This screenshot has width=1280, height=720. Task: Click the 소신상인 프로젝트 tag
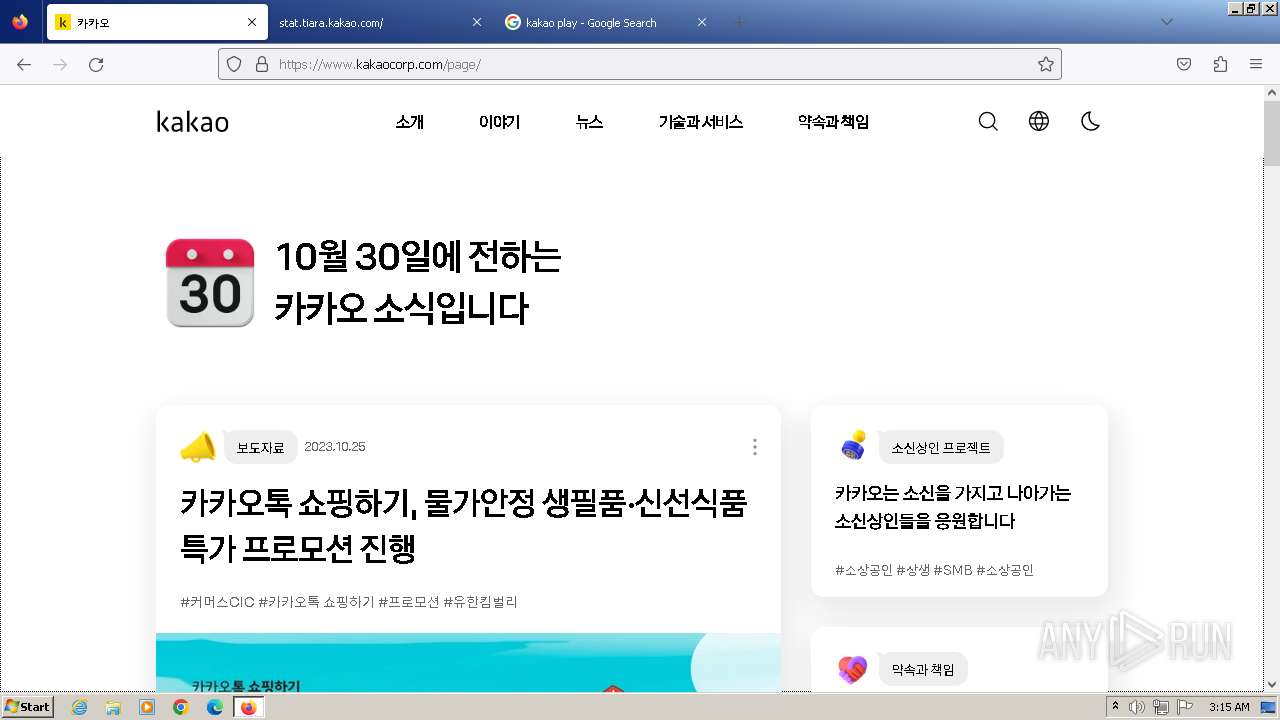pyautogui.click(x=941, y=448)
